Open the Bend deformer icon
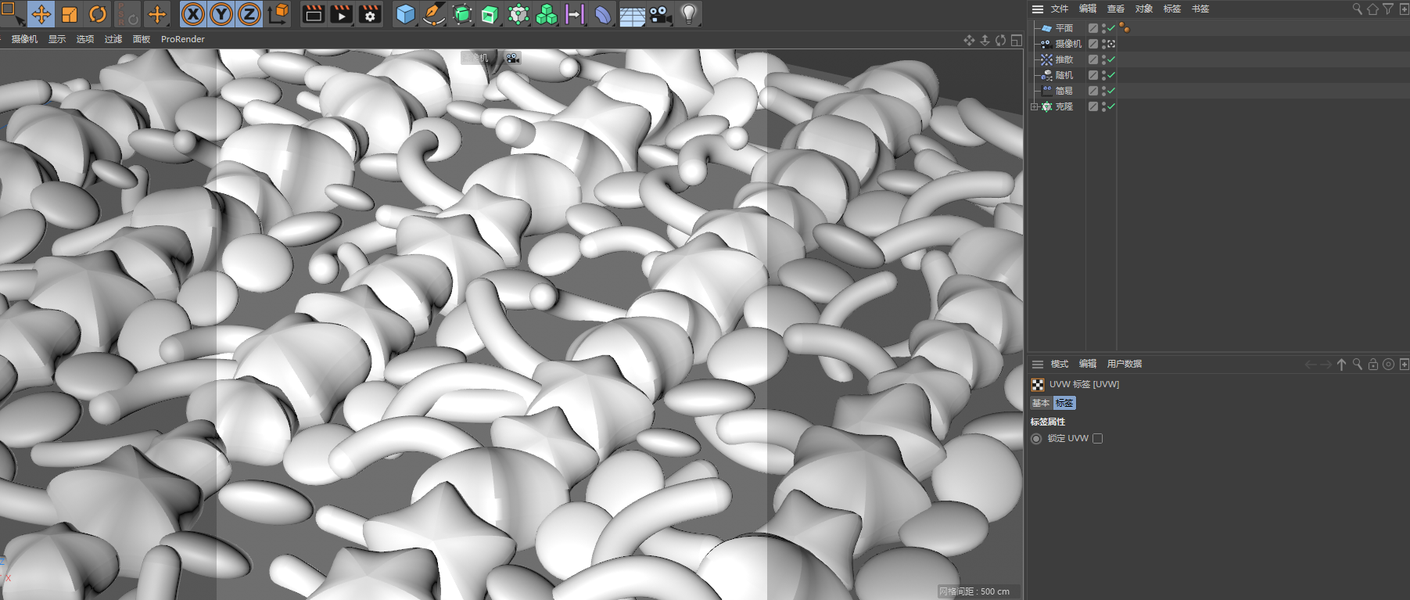 point(603,14)
